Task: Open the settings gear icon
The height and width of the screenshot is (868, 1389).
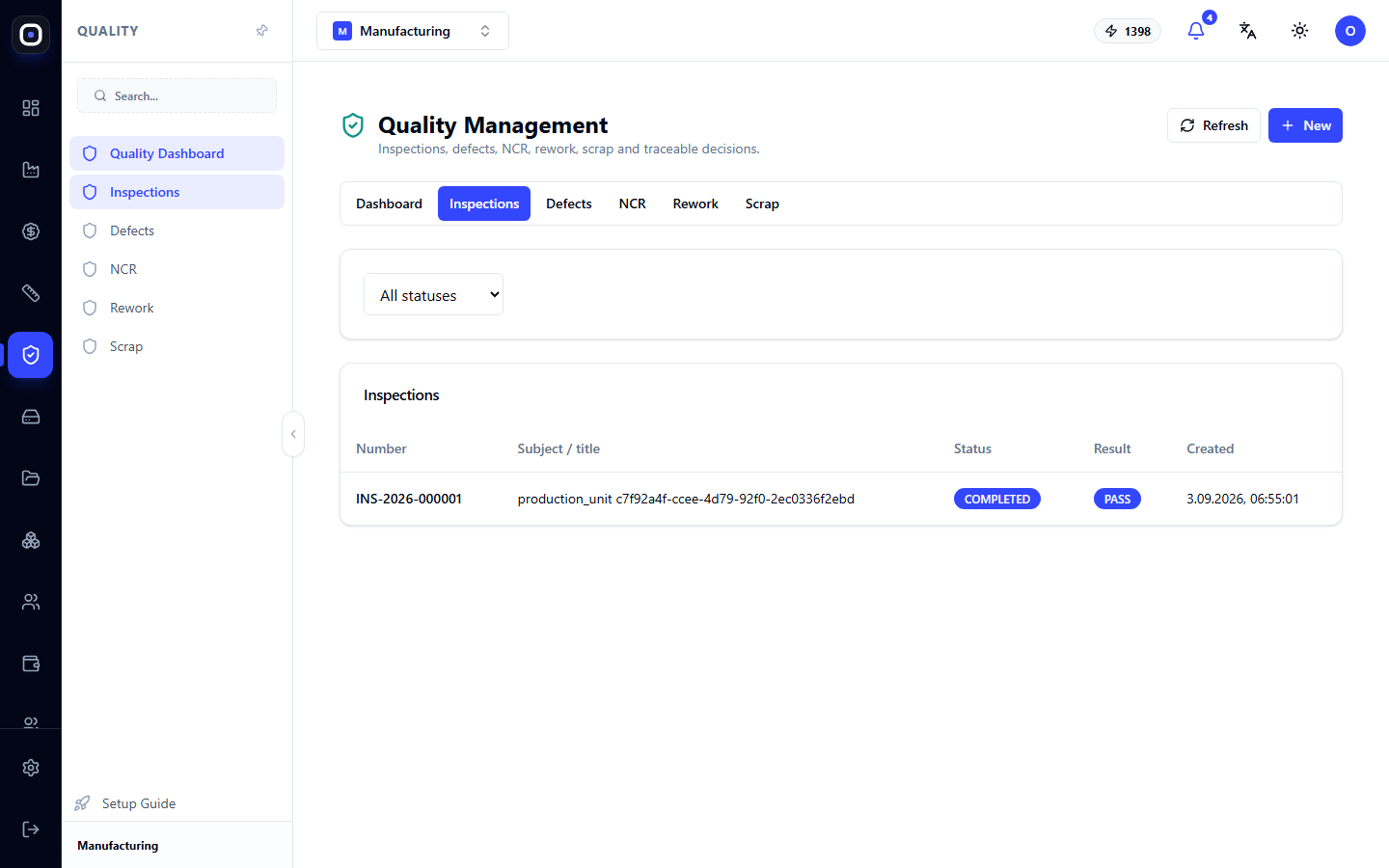Action: [31, 768]
